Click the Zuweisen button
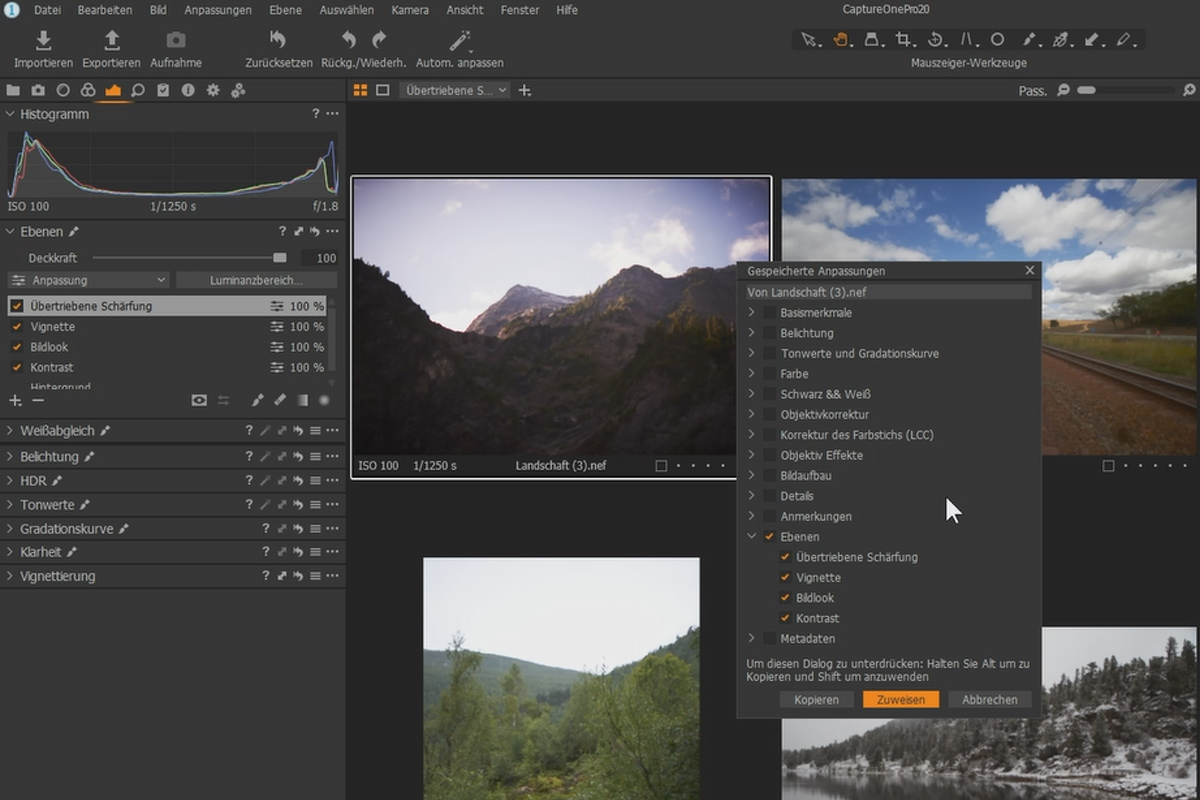Viewport: 1200px width, 800px height. coord(901,700)
